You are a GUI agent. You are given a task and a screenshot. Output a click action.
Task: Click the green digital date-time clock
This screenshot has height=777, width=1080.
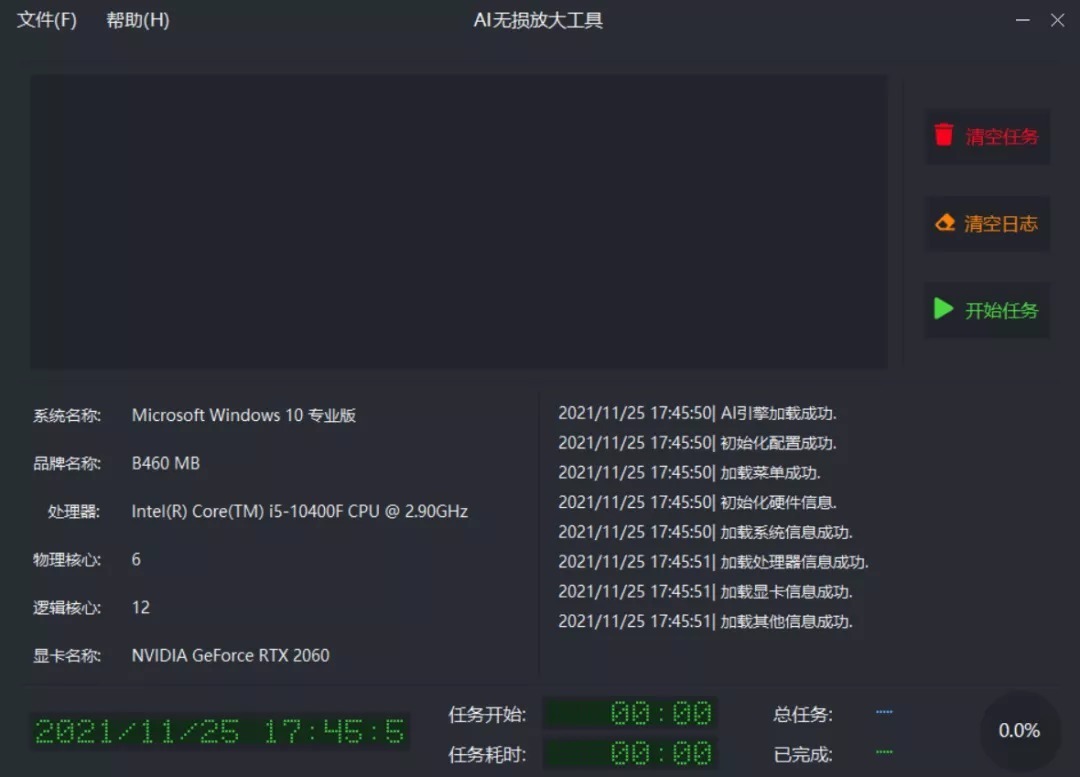pyautogui.click(x=220, y=731)
